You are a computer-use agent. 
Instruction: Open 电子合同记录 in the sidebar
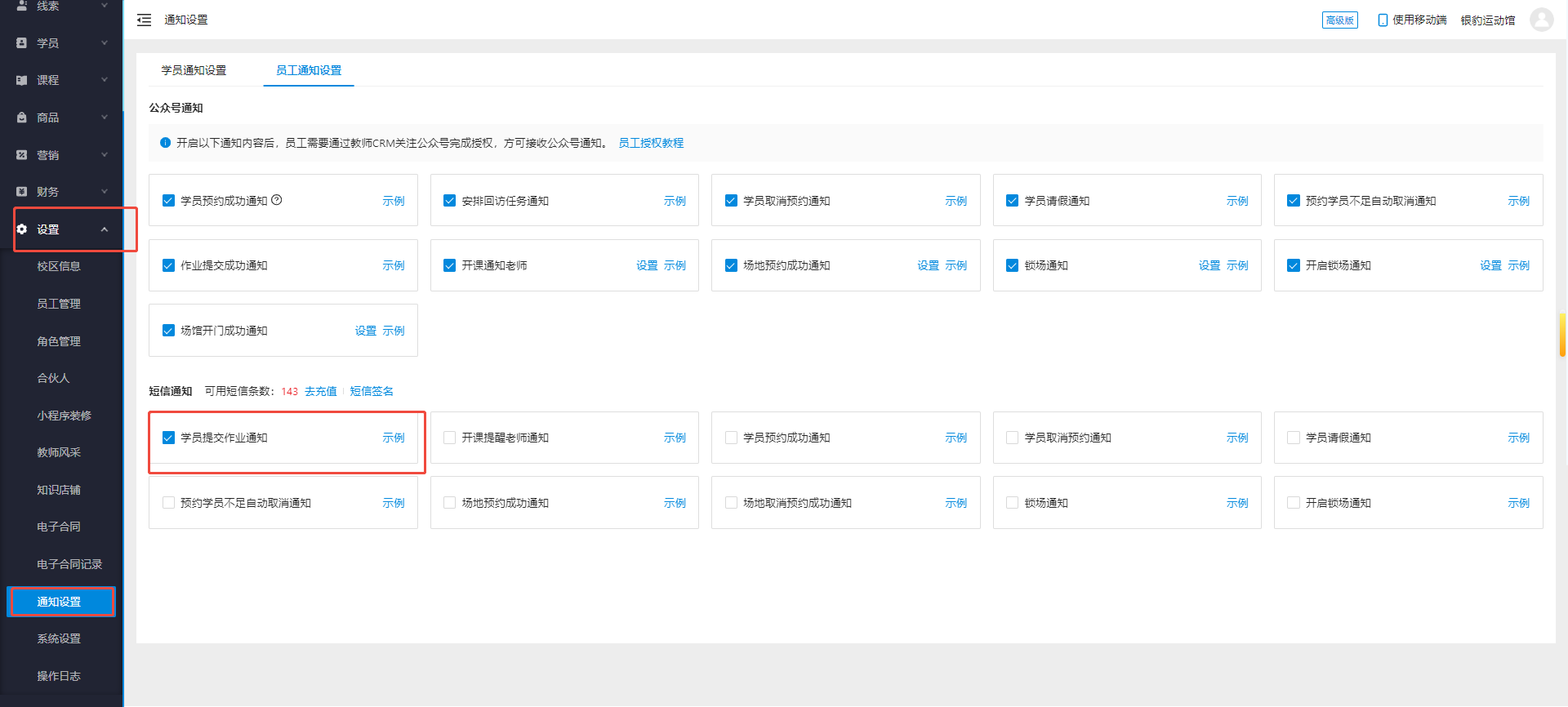69,564
